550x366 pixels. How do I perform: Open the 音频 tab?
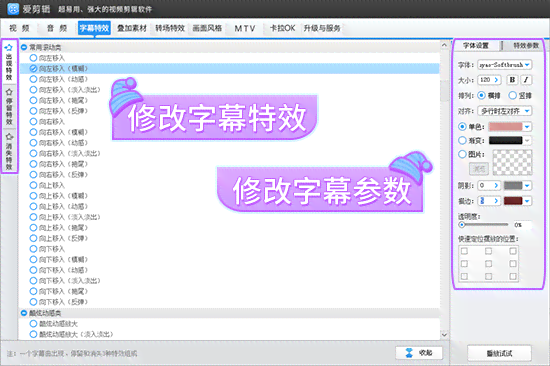pos(57,28)
